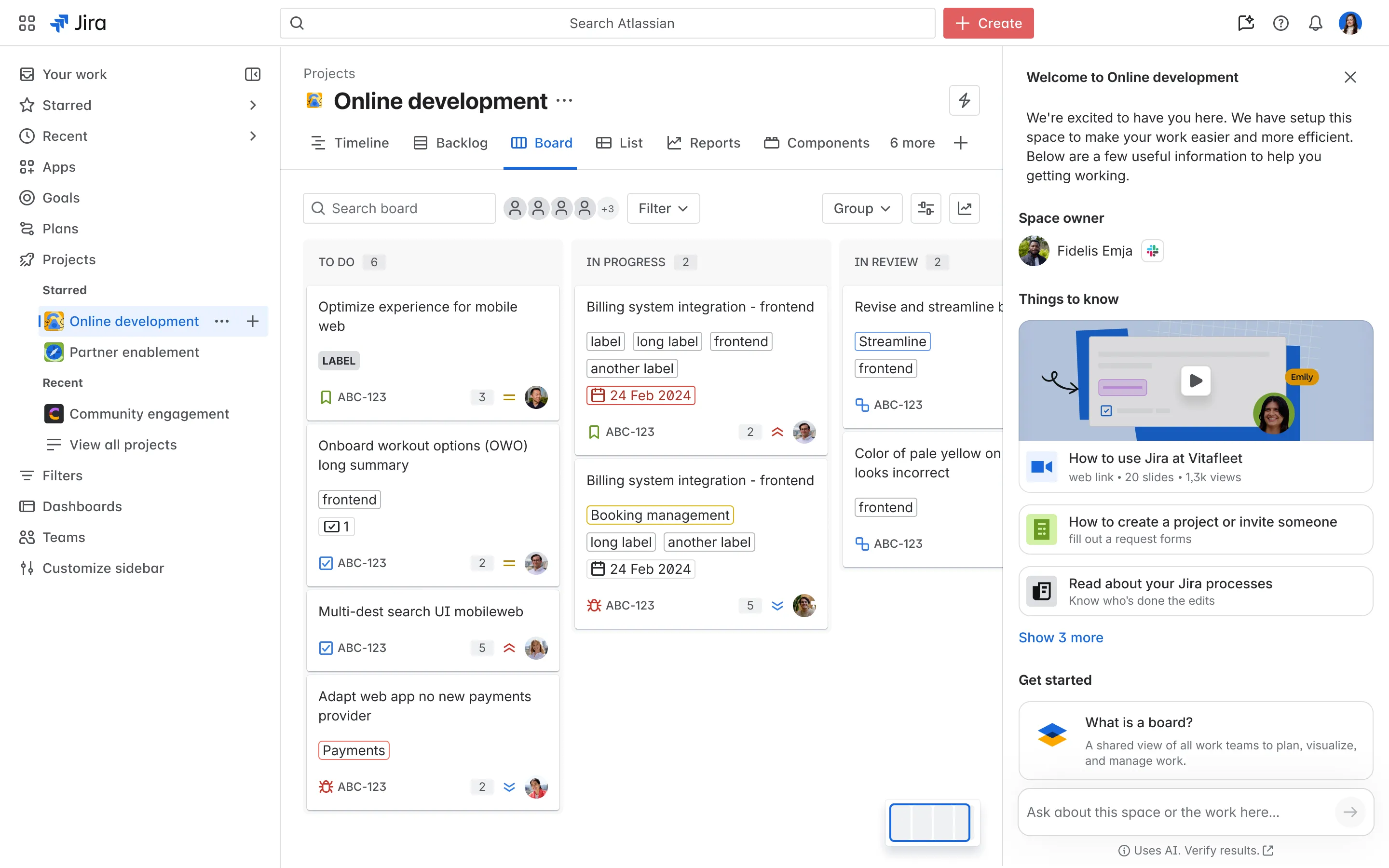
Task: Open board insights chart icon
Action: [x=964, y=208]
